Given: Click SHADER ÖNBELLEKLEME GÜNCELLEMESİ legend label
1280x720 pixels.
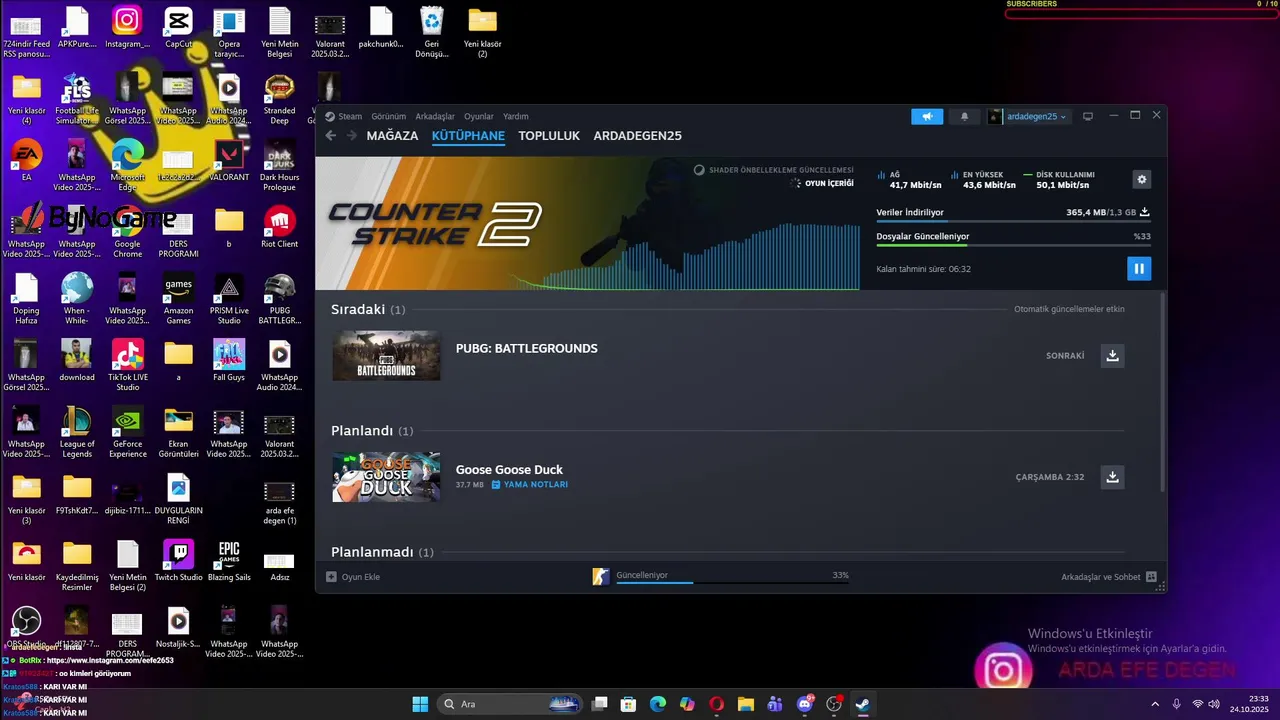Looking at the screenshot, I should pos(781,170).
